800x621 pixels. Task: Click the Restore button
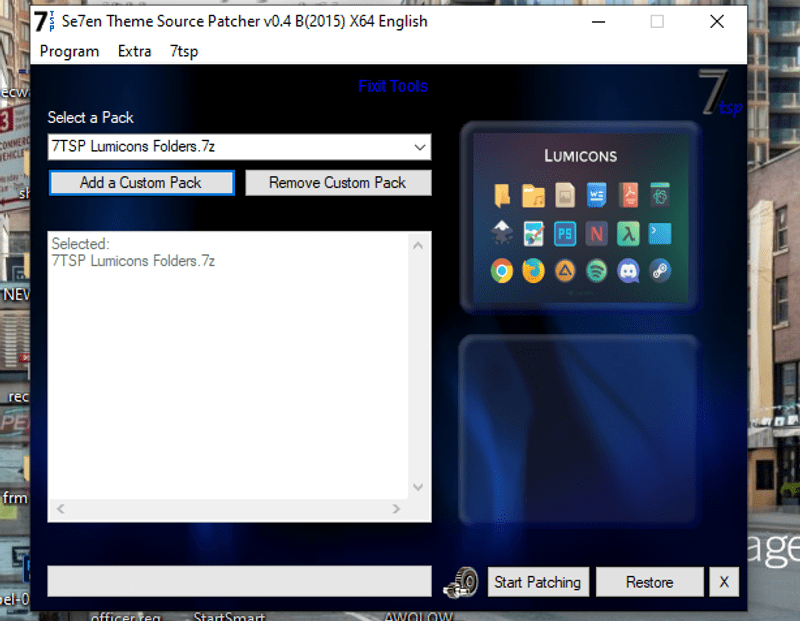pyautogui.click(x=650, y=582)
